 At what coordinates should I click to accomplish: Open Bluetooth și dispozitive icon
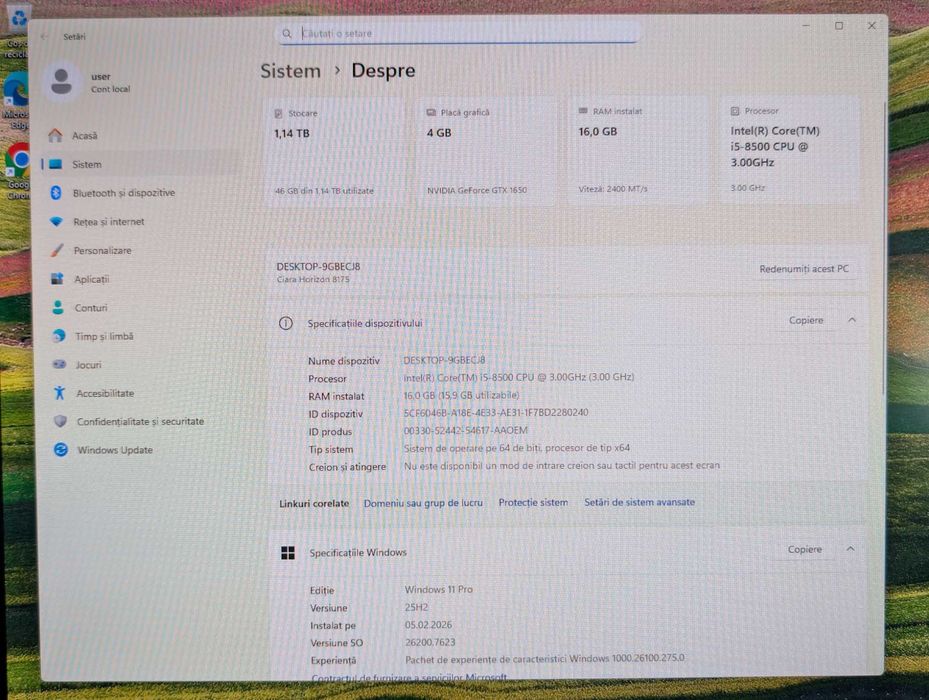coord(56,193)
